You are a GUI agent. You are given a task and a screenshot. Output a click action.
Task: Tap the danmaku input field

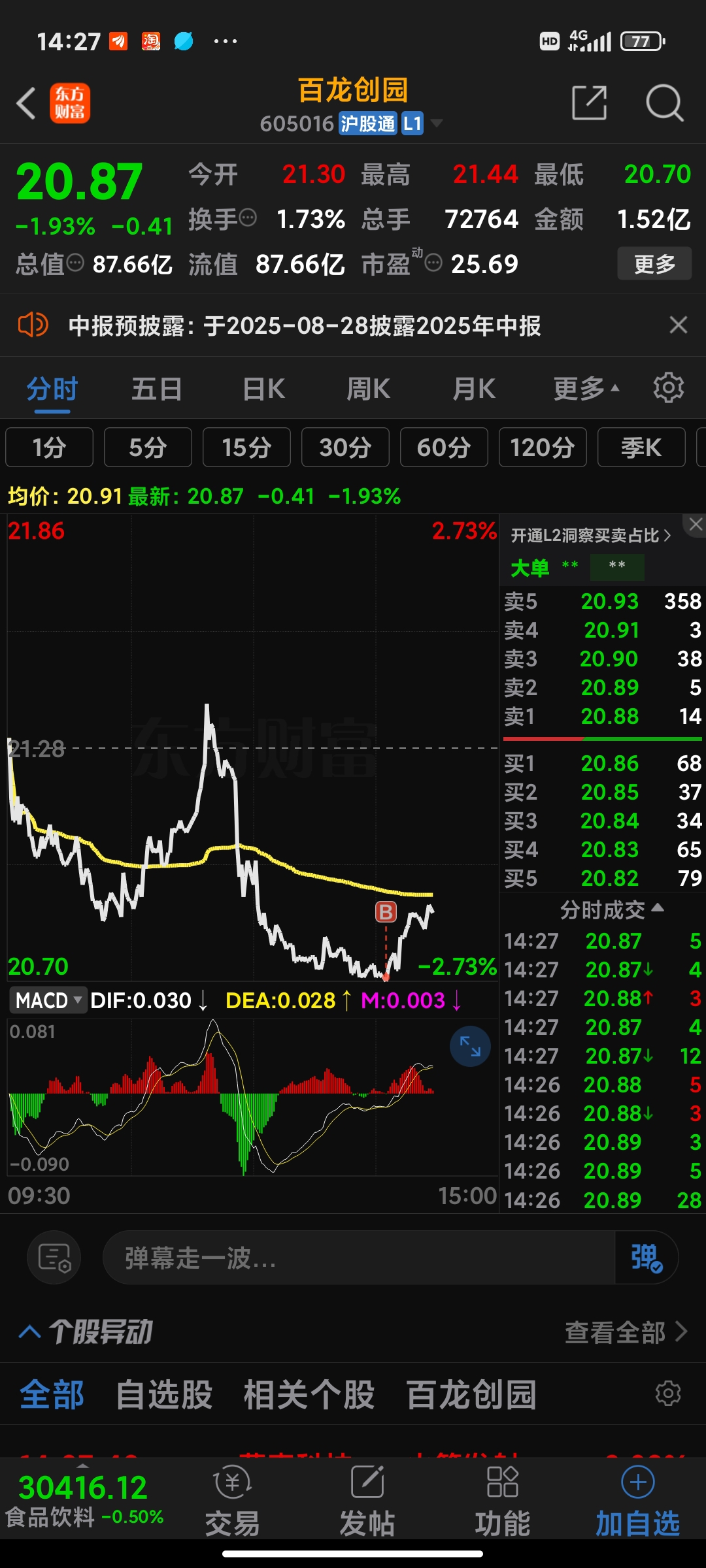[x=358, y=1258]
